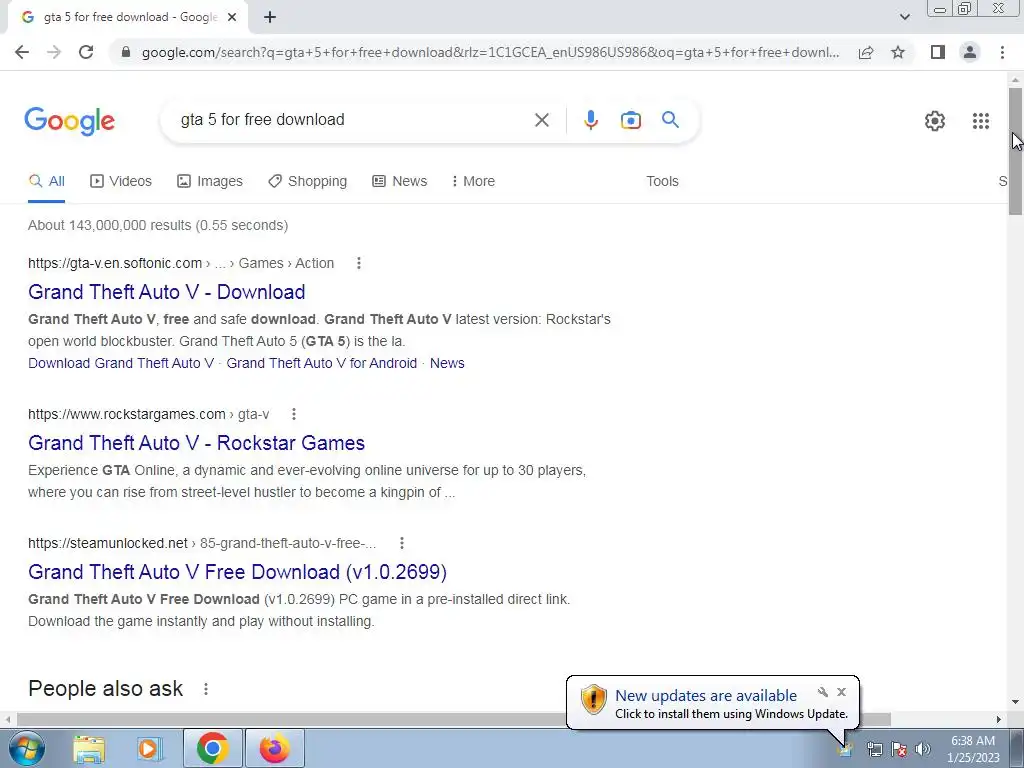Open Grand Theft Auto V Free Download result
Screen dimensions: 1024x768
point(238,572)
